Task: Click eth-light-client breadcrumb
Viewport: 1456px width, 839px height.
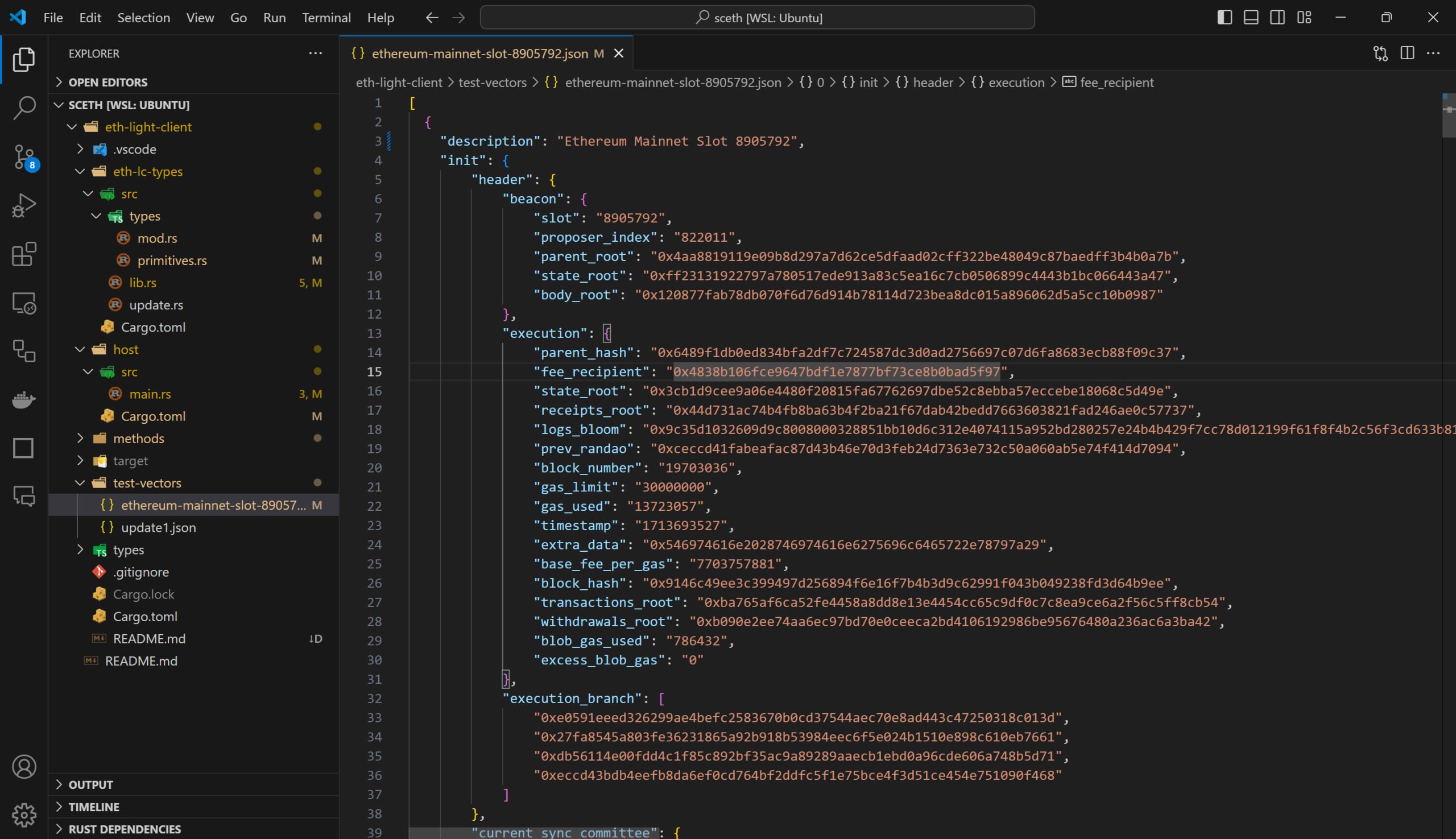Action: (x=399, y=82)
